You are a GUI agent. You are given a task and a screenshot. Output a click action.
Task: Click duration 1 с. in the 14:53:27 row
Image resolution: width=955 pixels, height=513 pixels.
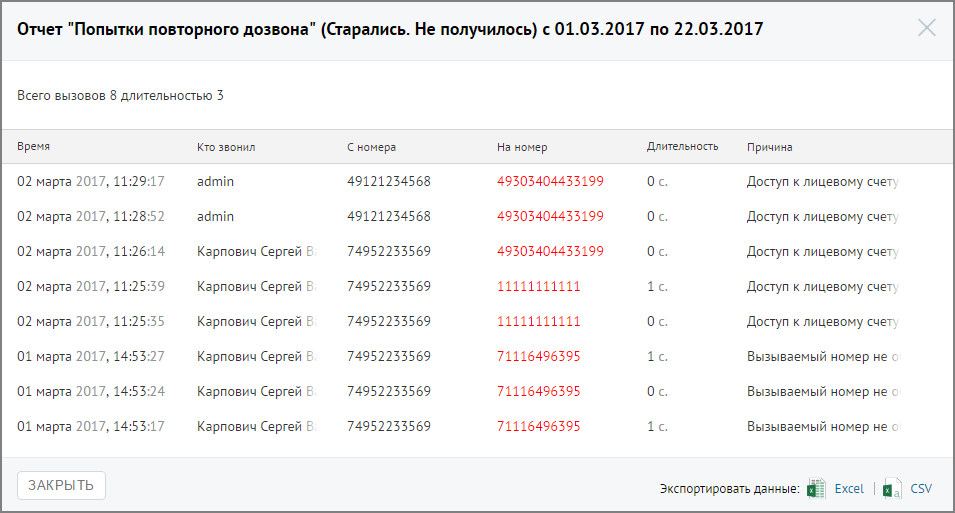657,356
